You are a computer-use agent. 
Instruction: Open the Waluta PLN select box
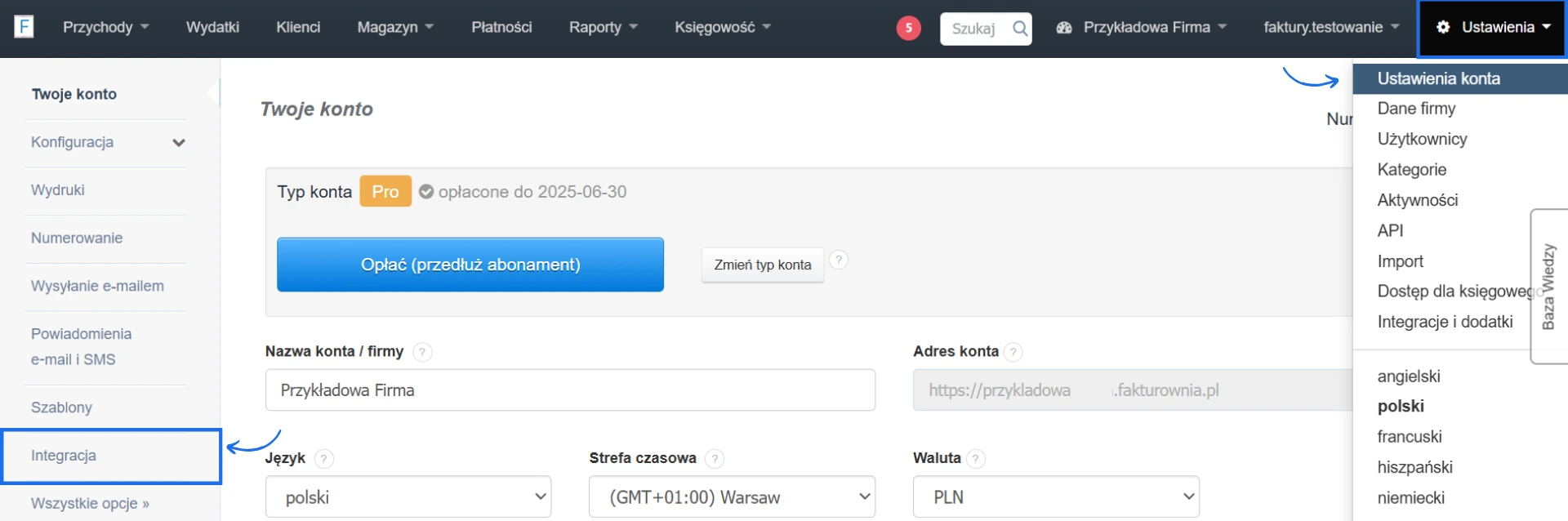pos(1056,497)
